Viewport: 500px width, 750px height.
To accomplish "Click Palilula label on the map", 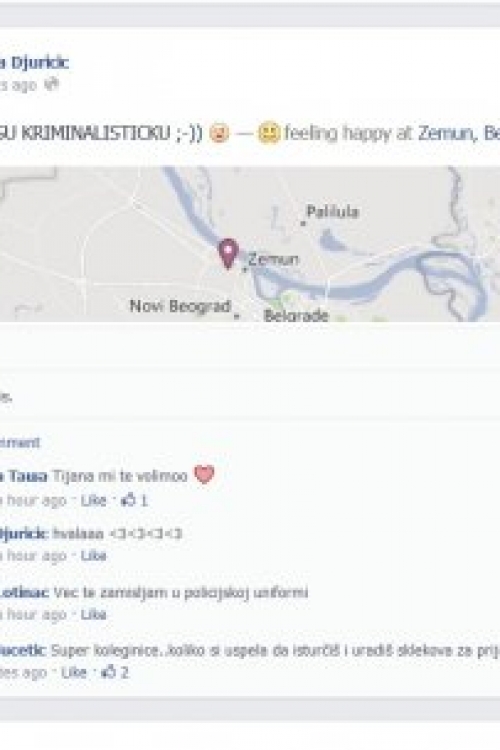I will coord(333,211).
